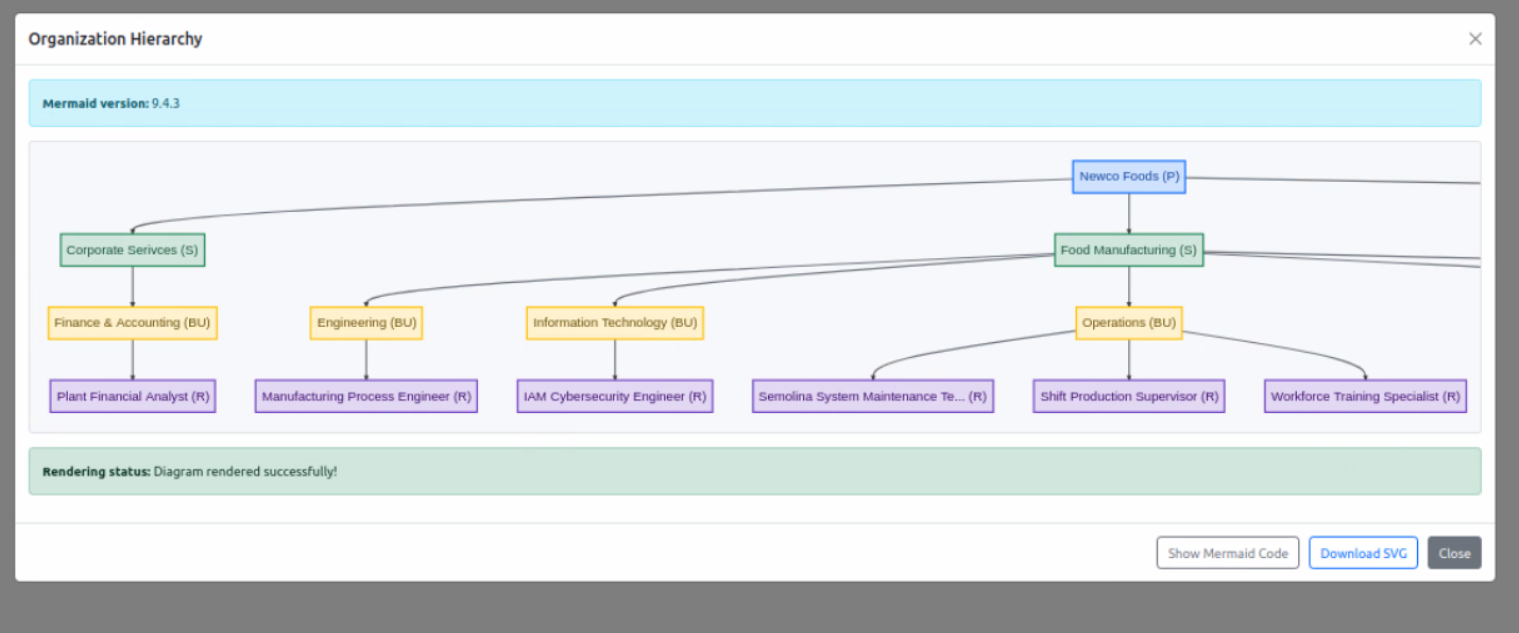Select the Semolina System Maintenance node
Viewport: 1519px width, 633px height.
pos(872,396)
